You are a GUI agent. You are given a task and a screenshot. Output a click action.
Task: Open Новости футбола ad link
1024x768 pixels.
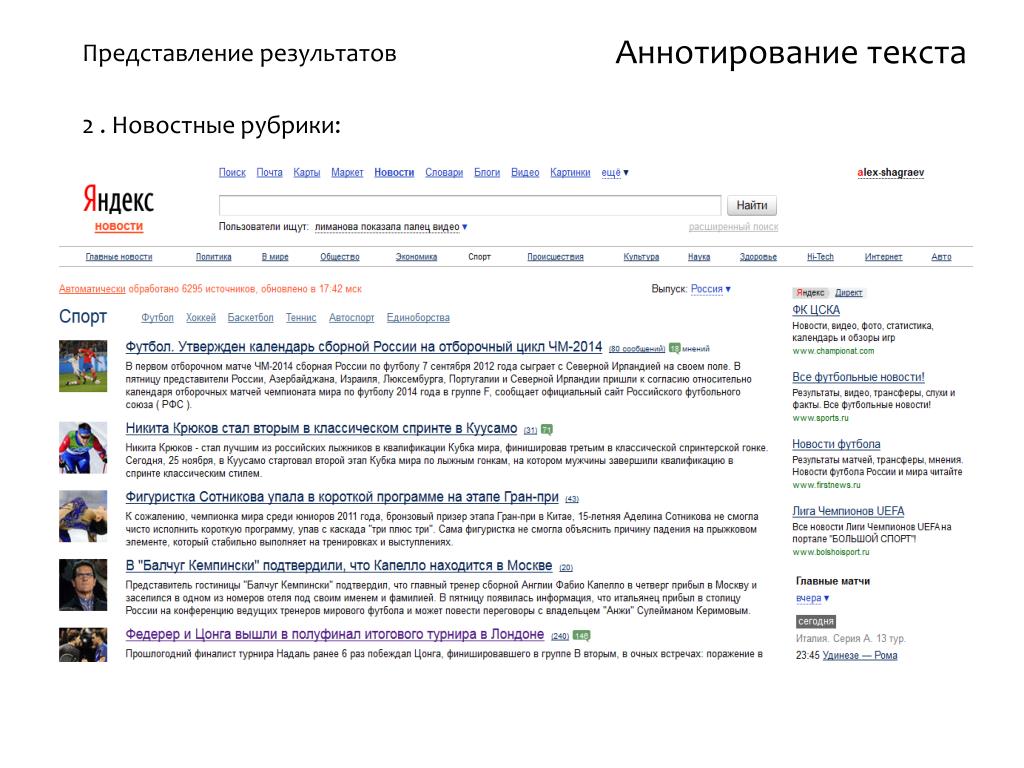pos(836,444)
